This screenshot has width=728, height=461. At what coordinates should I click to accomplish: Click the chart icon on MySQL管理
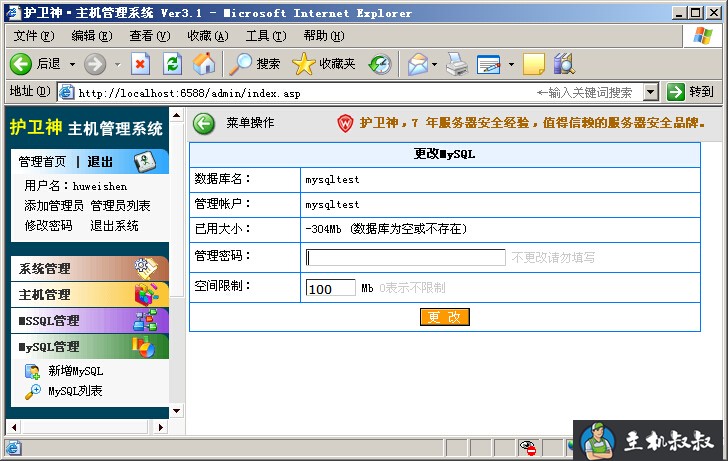click(143, 347)
